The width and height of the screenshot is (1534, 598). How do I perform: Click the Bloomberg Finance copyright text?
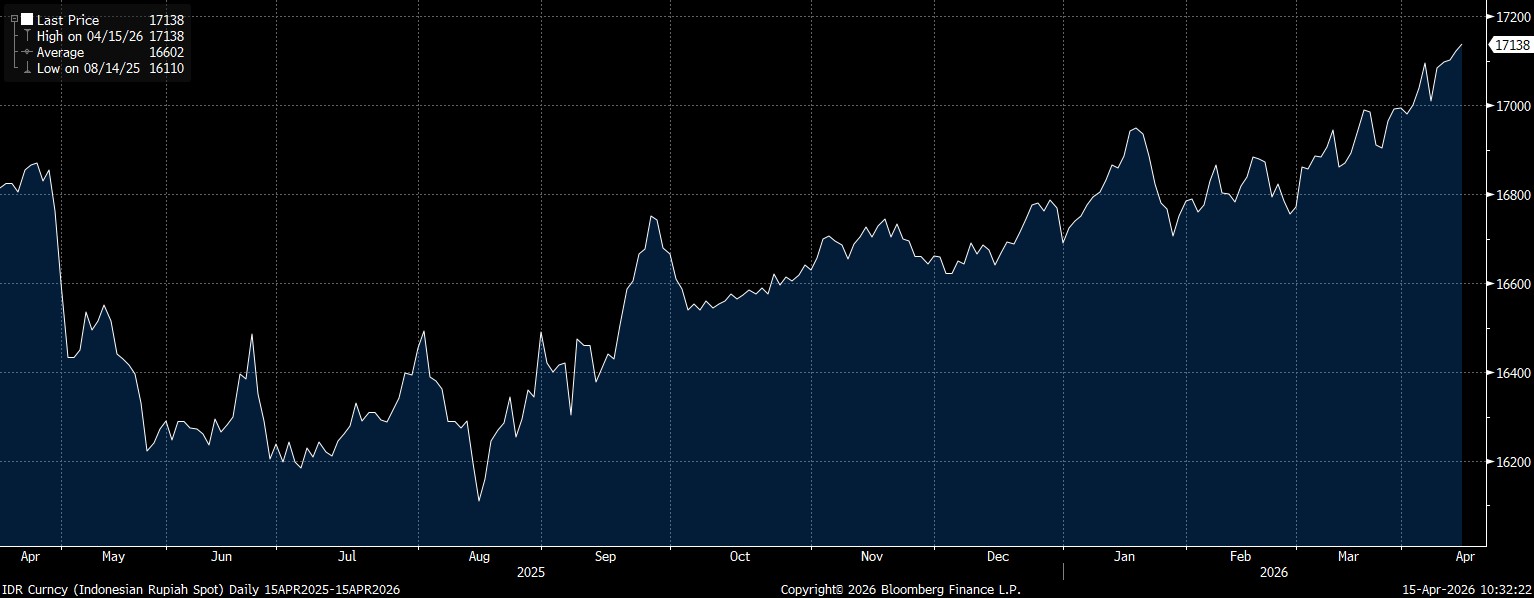(x=900, y=590)
